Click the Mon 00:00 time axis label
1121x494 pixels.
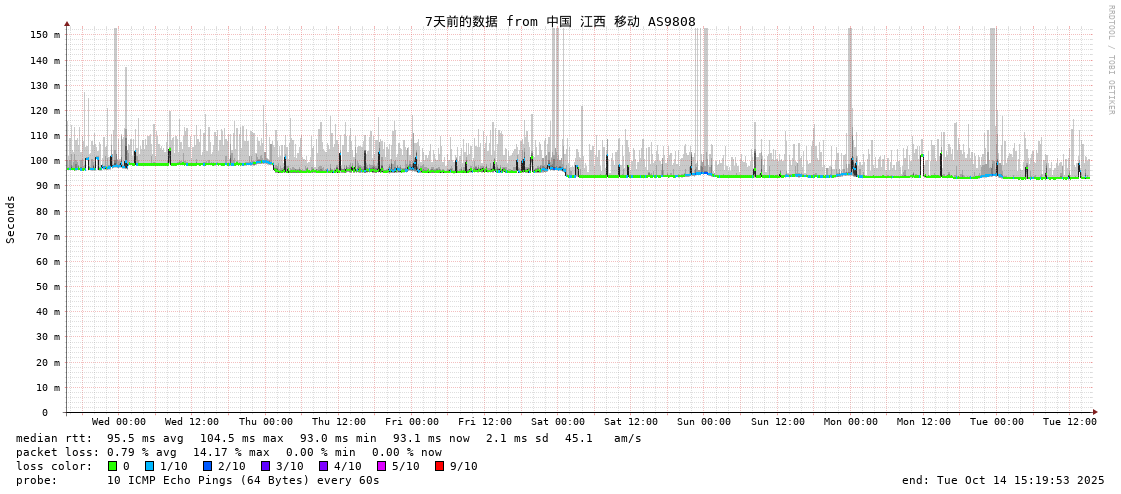tap(851, 422)
